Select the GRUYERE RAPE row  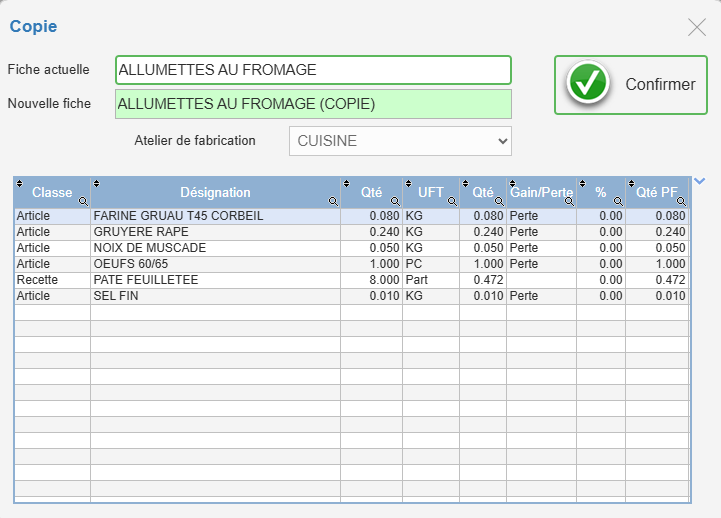[352, 232]
